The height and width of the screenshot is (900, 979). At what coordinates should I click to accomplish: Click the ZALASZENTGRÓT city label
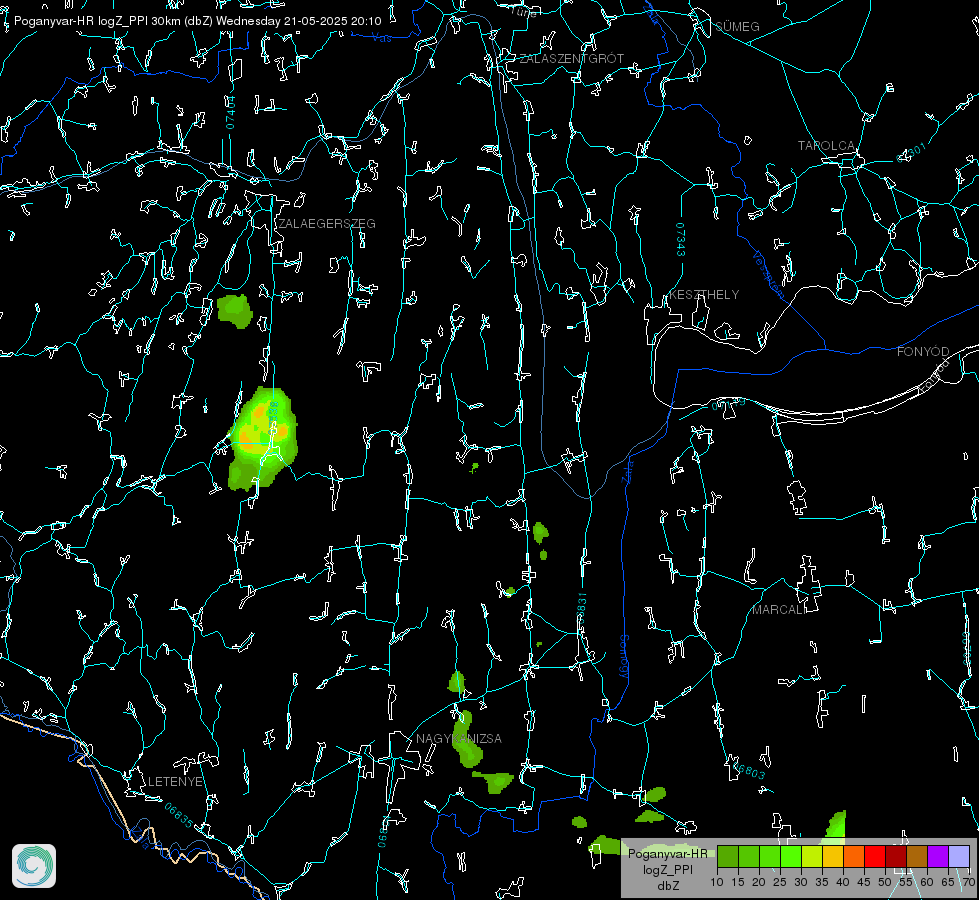(x=571, y=59)
